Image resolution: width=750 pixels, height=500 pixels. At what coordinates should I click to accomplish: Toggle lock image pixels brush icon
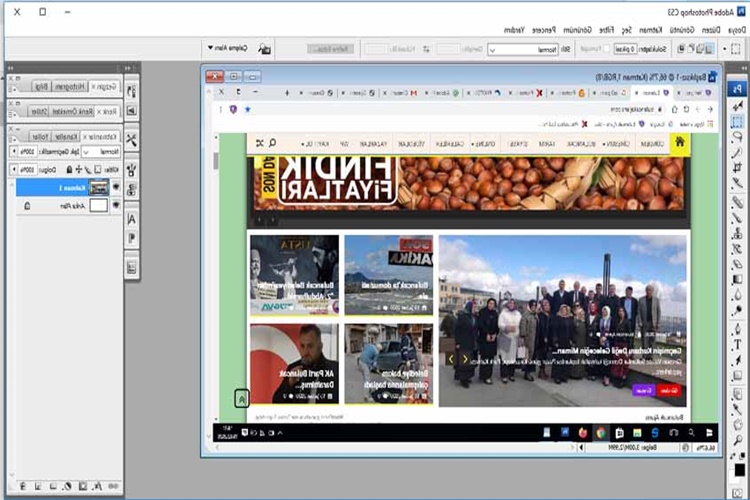(x=88, y=169)
